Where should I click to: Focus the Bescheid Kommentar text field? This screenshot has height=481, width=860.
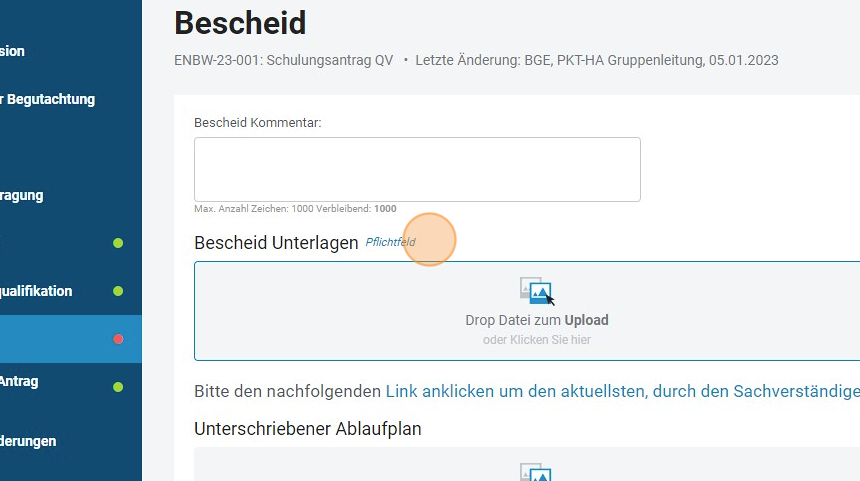(x=417, y=169)
